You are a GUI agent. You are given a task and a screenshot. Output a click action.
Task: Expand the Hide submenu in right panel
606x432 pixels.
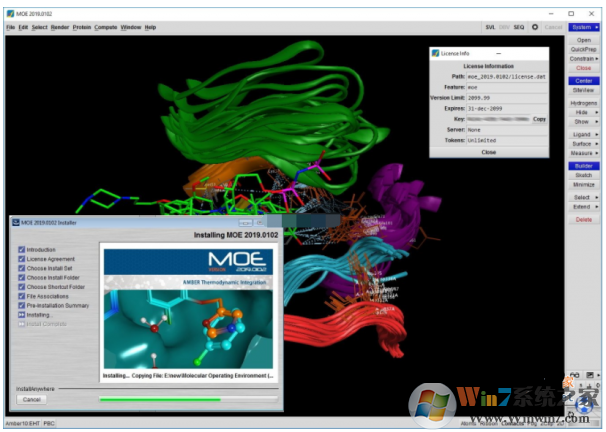coord(584,112)
